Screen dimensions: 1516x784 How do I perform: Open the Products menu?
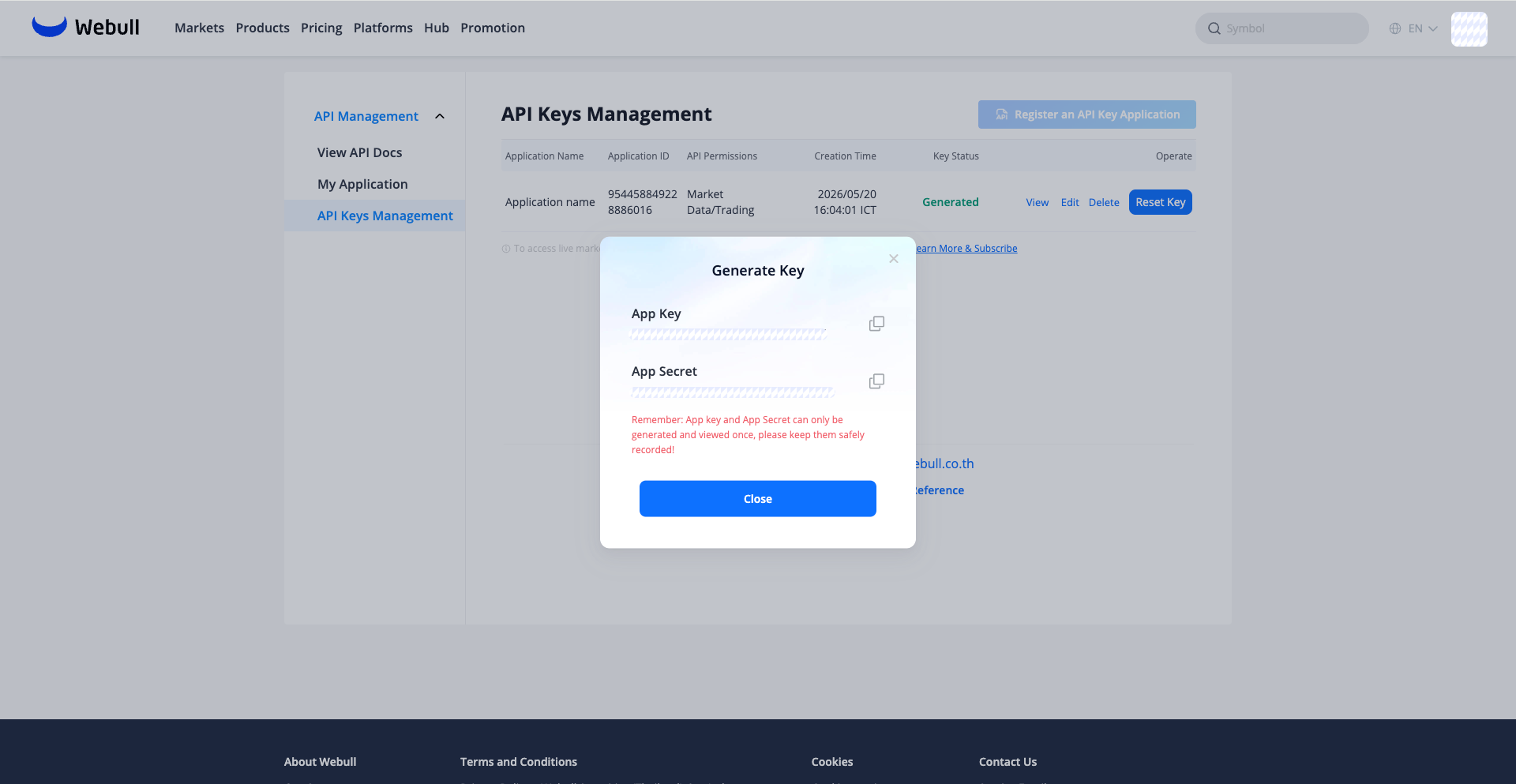coord(263,28)
